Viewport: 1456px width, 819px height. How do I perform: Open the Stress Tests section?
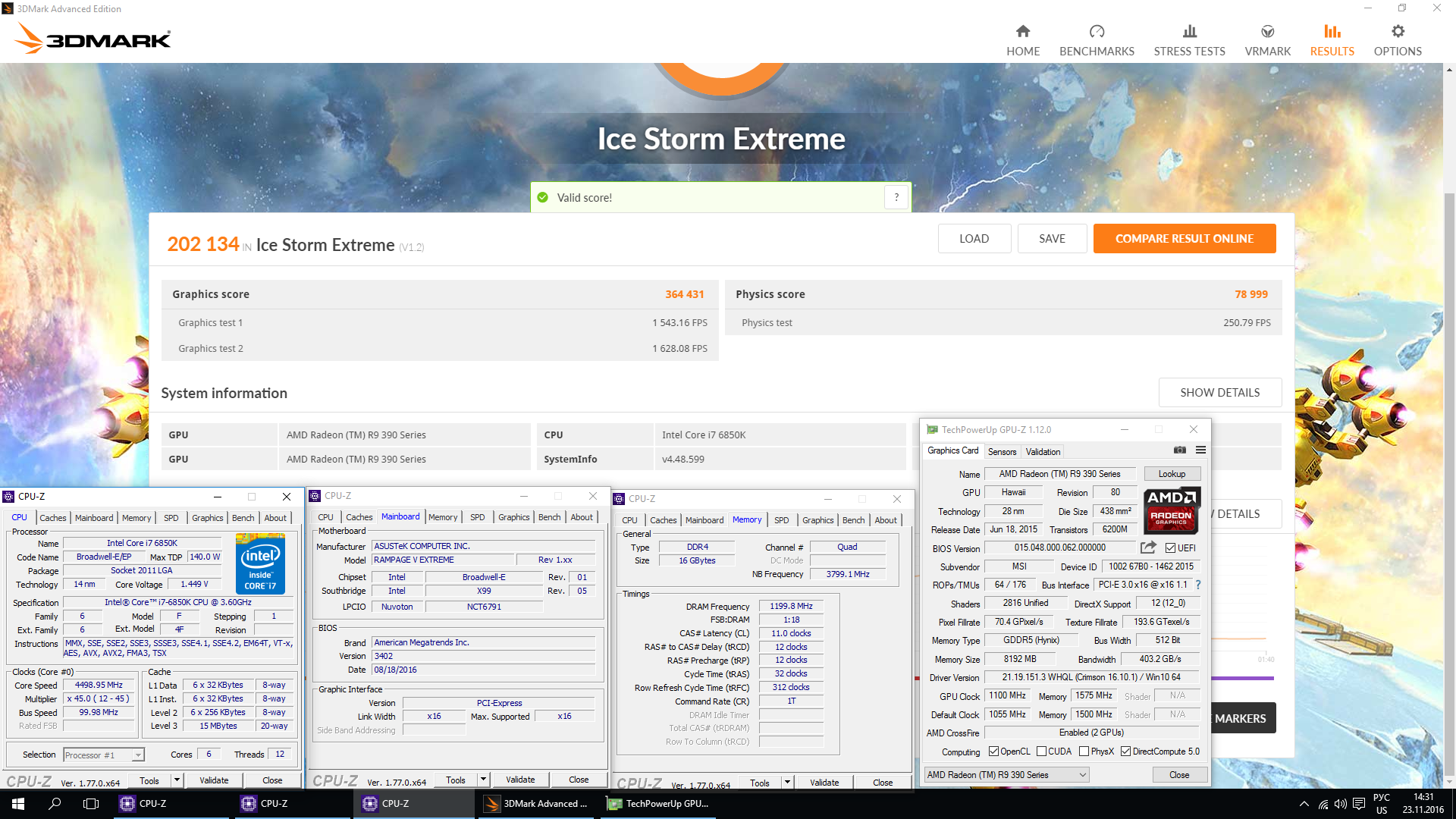(x=1189, y=40)
